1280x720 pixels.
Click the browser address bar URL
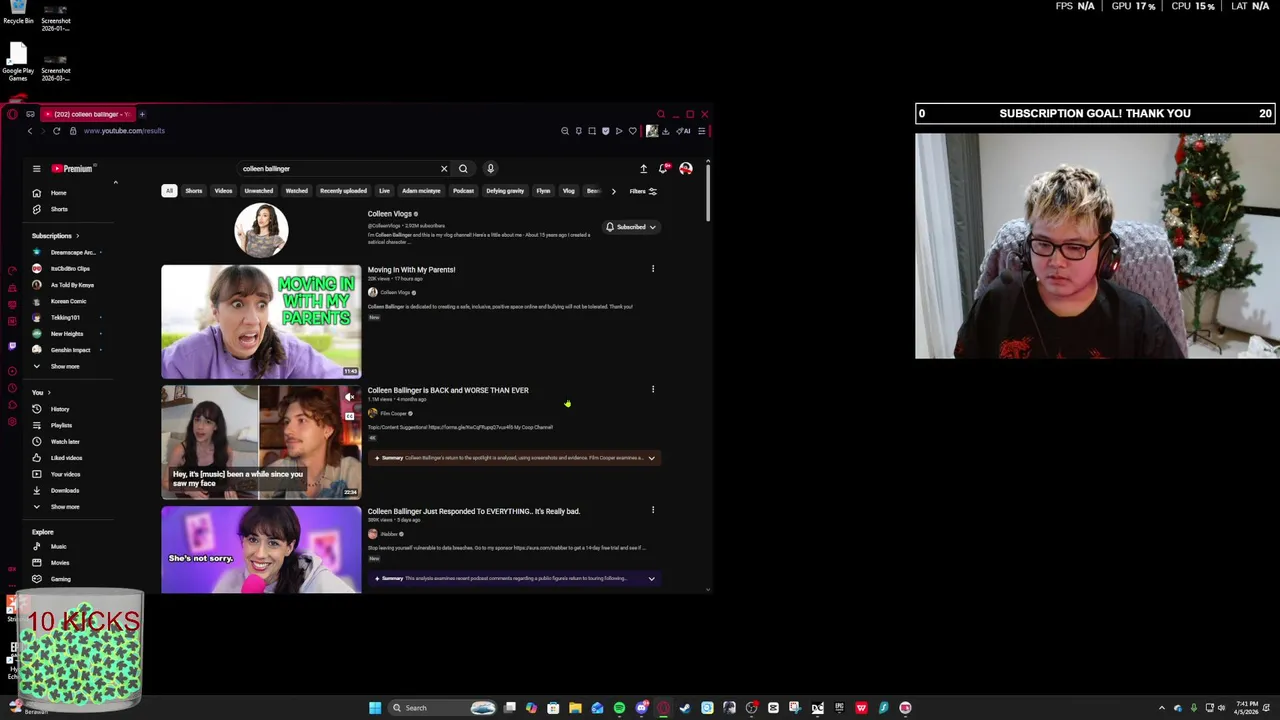[124, 131]
